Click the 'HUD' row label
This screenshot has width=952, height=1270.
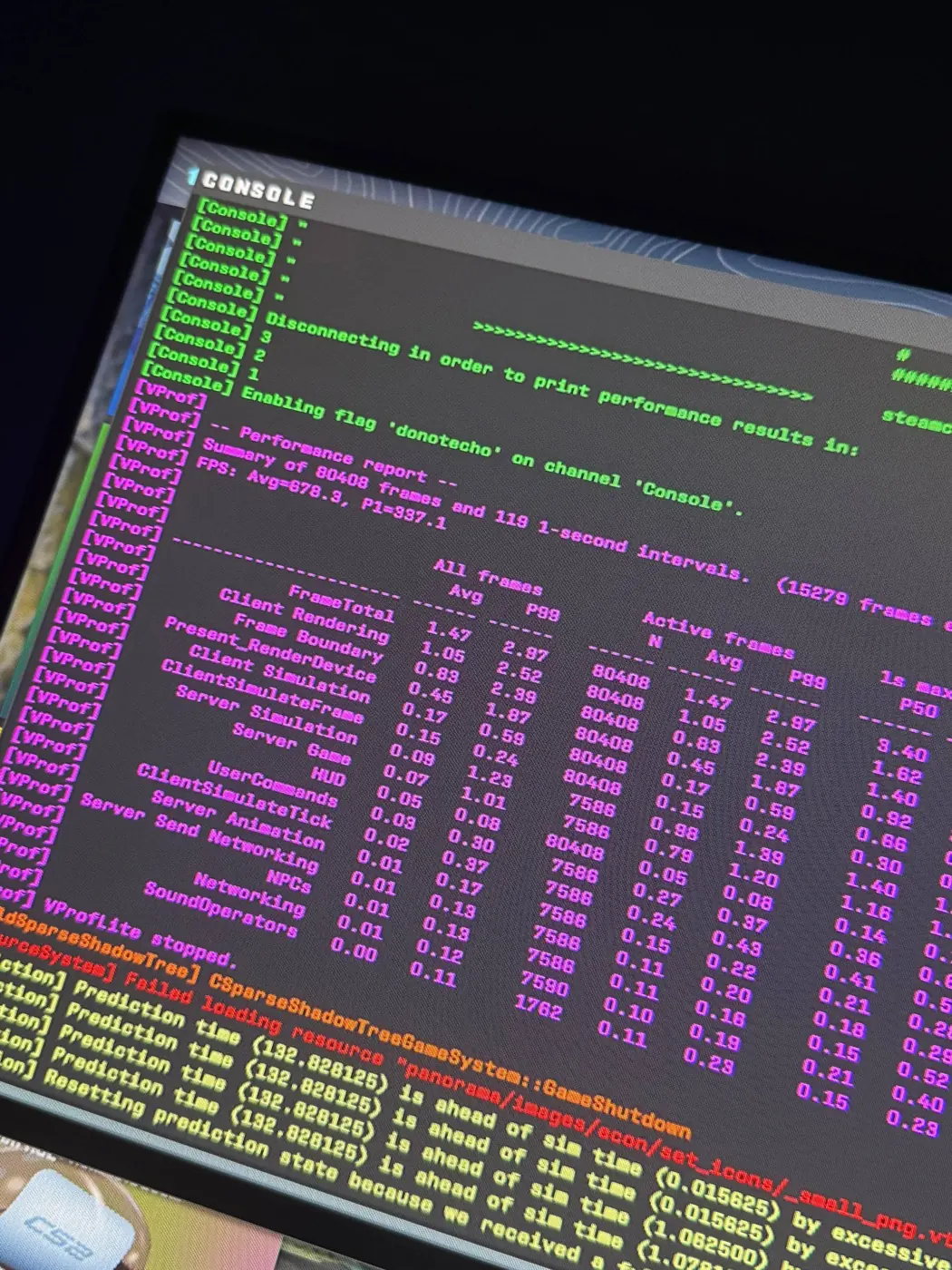click(328, 777)
